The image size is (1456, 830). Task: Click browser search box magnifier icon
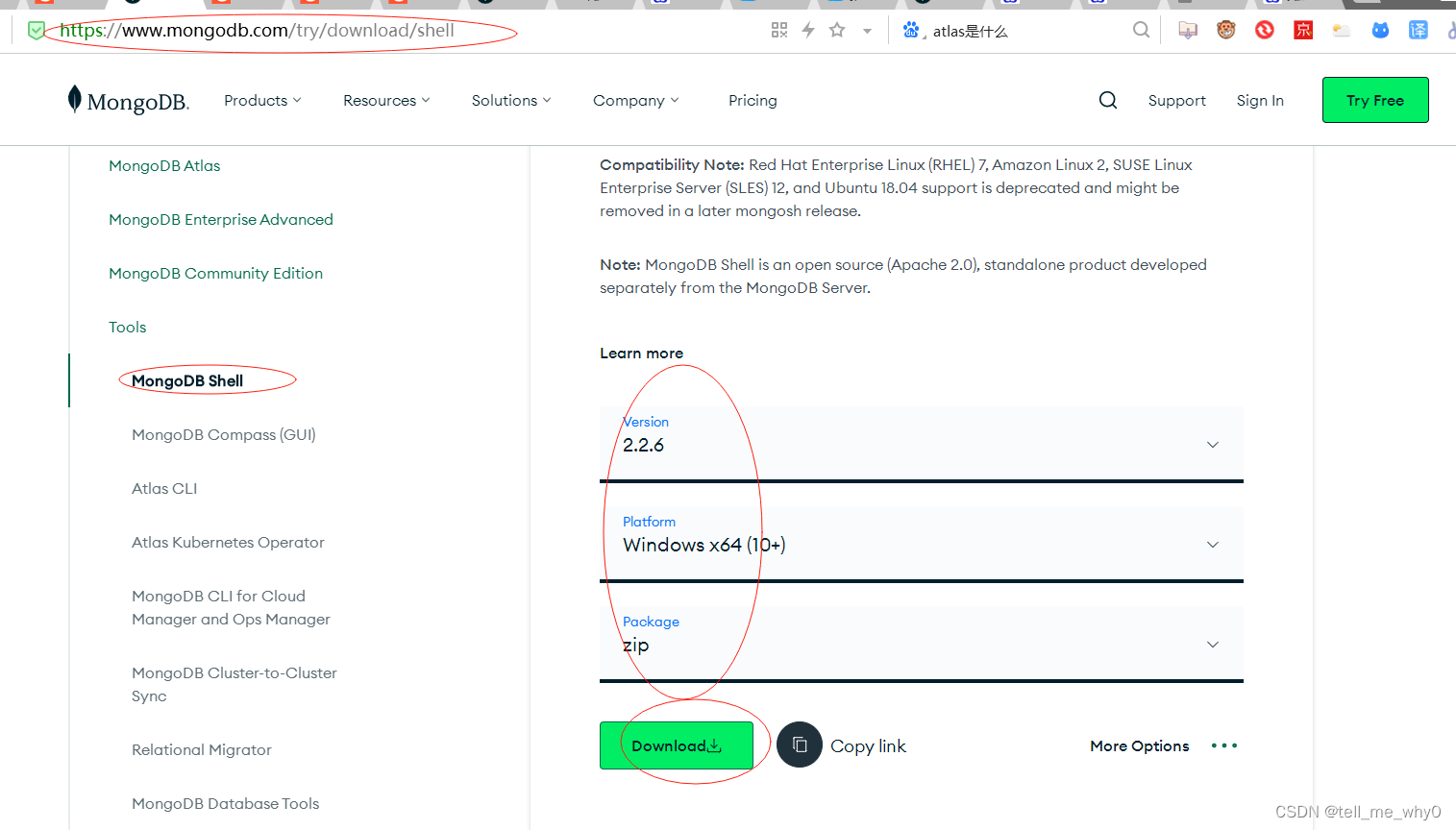tap(1141, 30)
